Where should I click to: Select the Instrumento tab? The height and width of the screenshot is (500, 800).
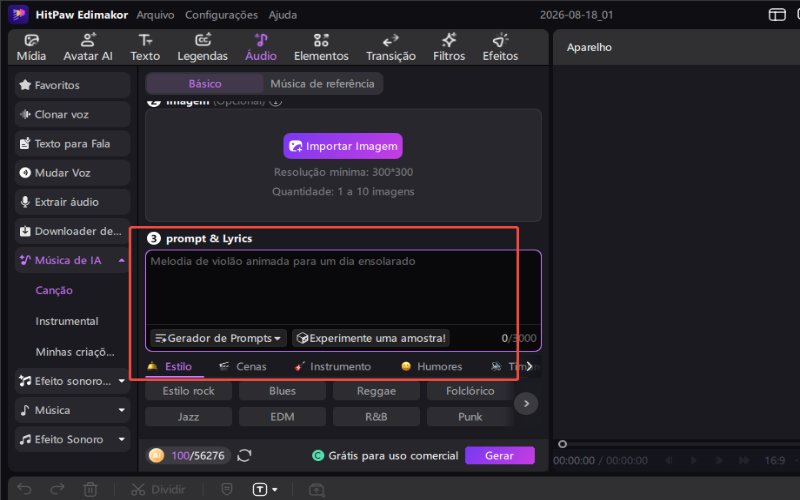(x=333, y=366)
